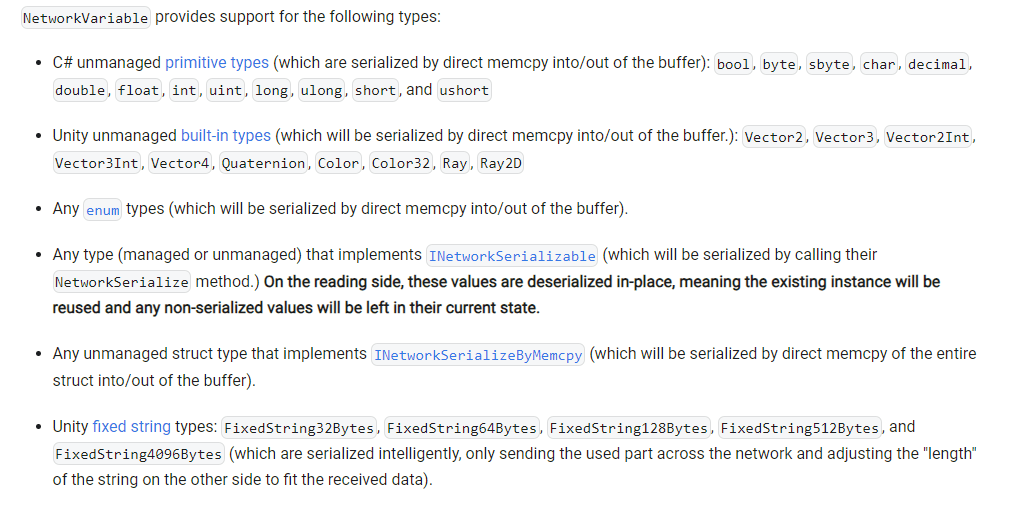Follow the enum link

click(102, 210)
